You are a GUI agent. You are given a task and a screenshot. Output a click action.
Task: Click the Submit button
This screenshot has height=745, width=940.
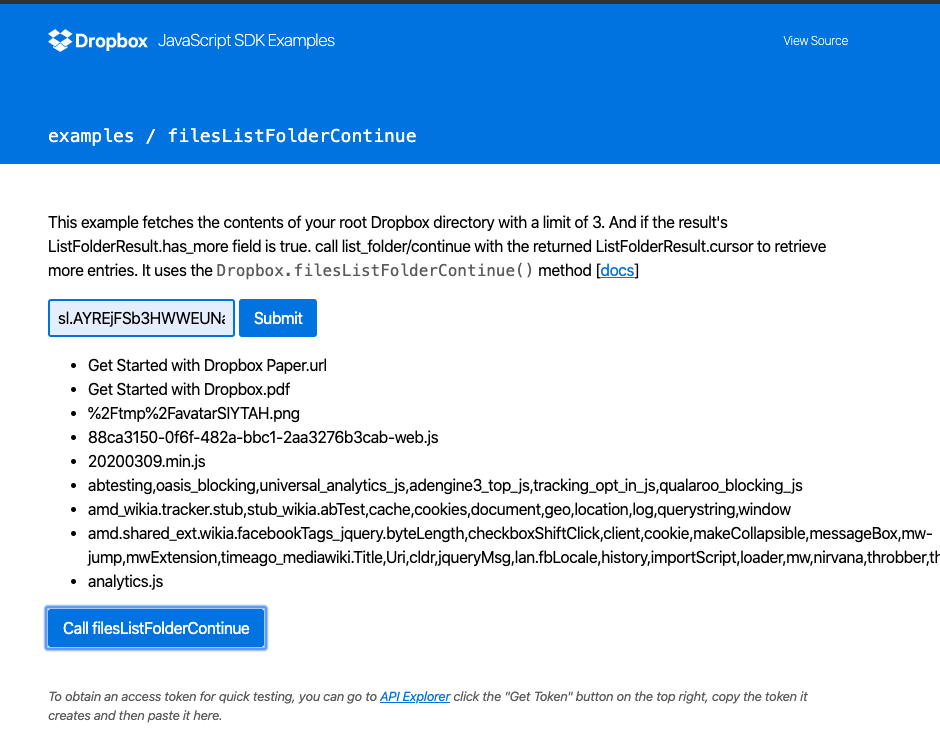pos(278,318)
